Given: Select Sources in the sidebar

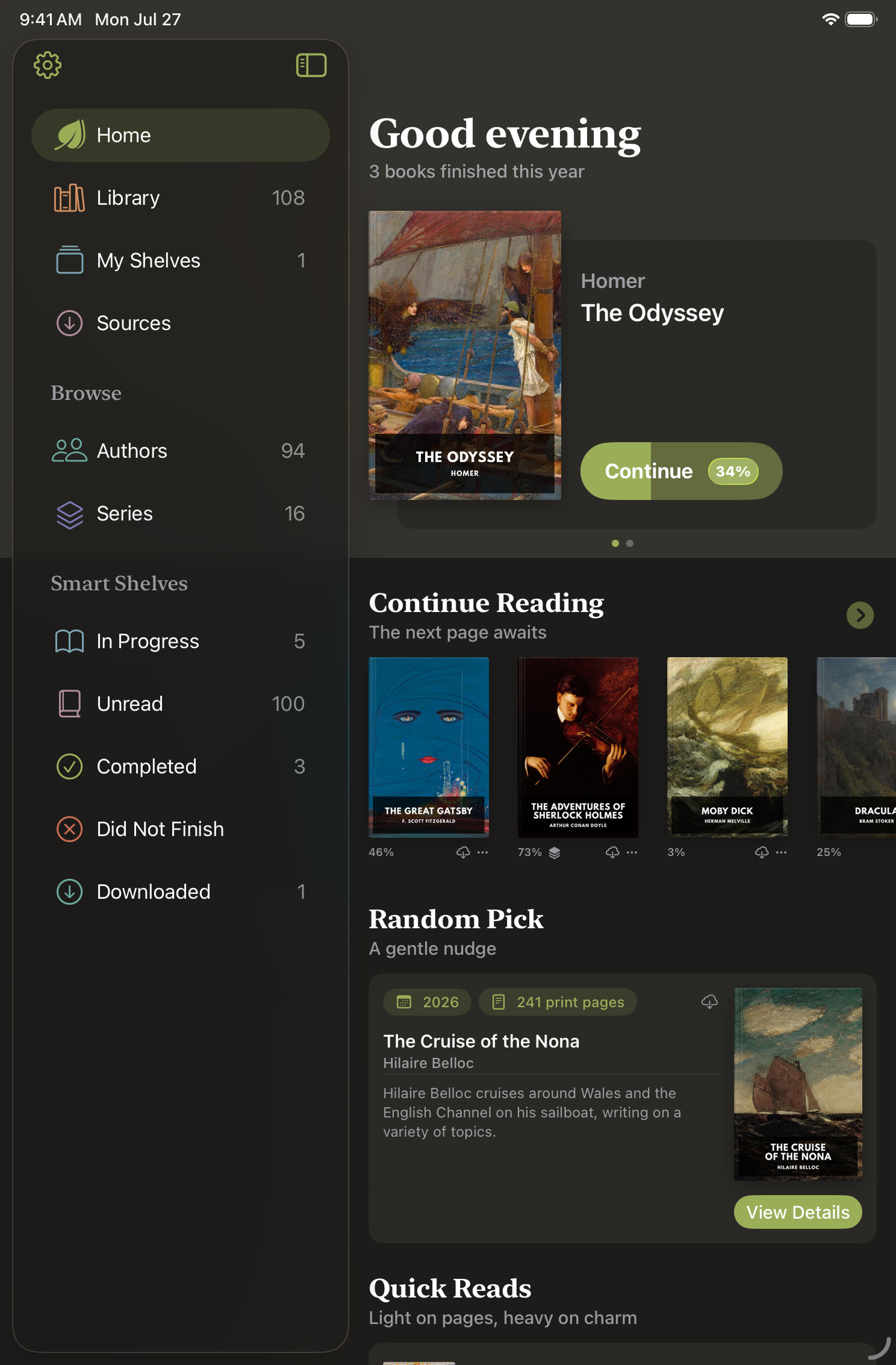Looking at the screenshot, I should click(x=181, y=323).
